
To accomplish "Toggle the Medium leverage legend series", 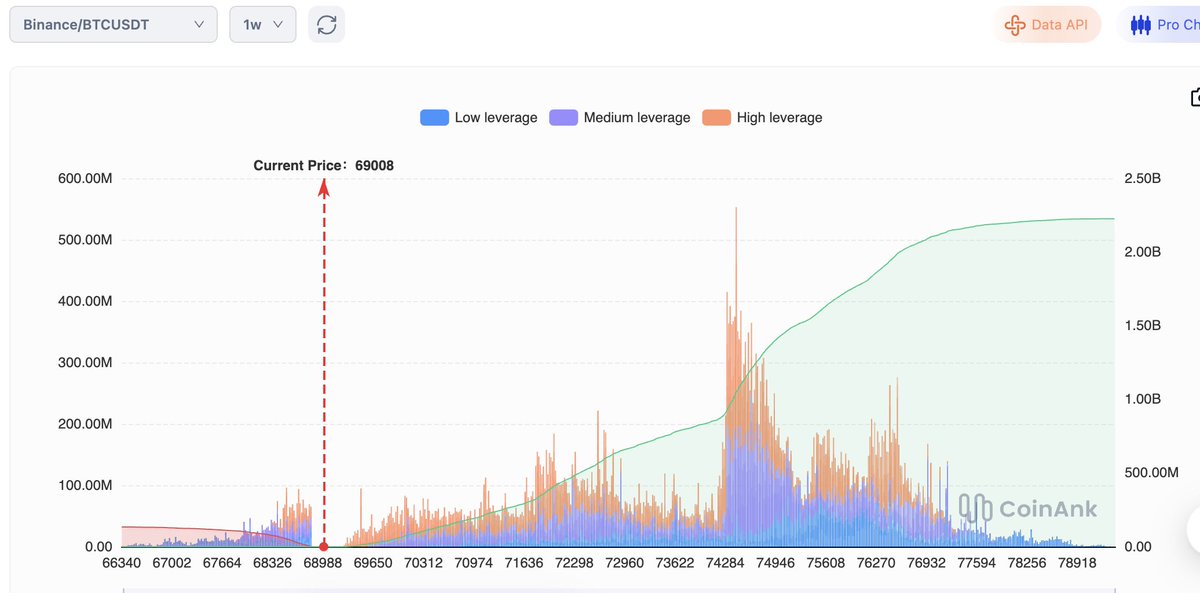I will [x=620, y=117].
